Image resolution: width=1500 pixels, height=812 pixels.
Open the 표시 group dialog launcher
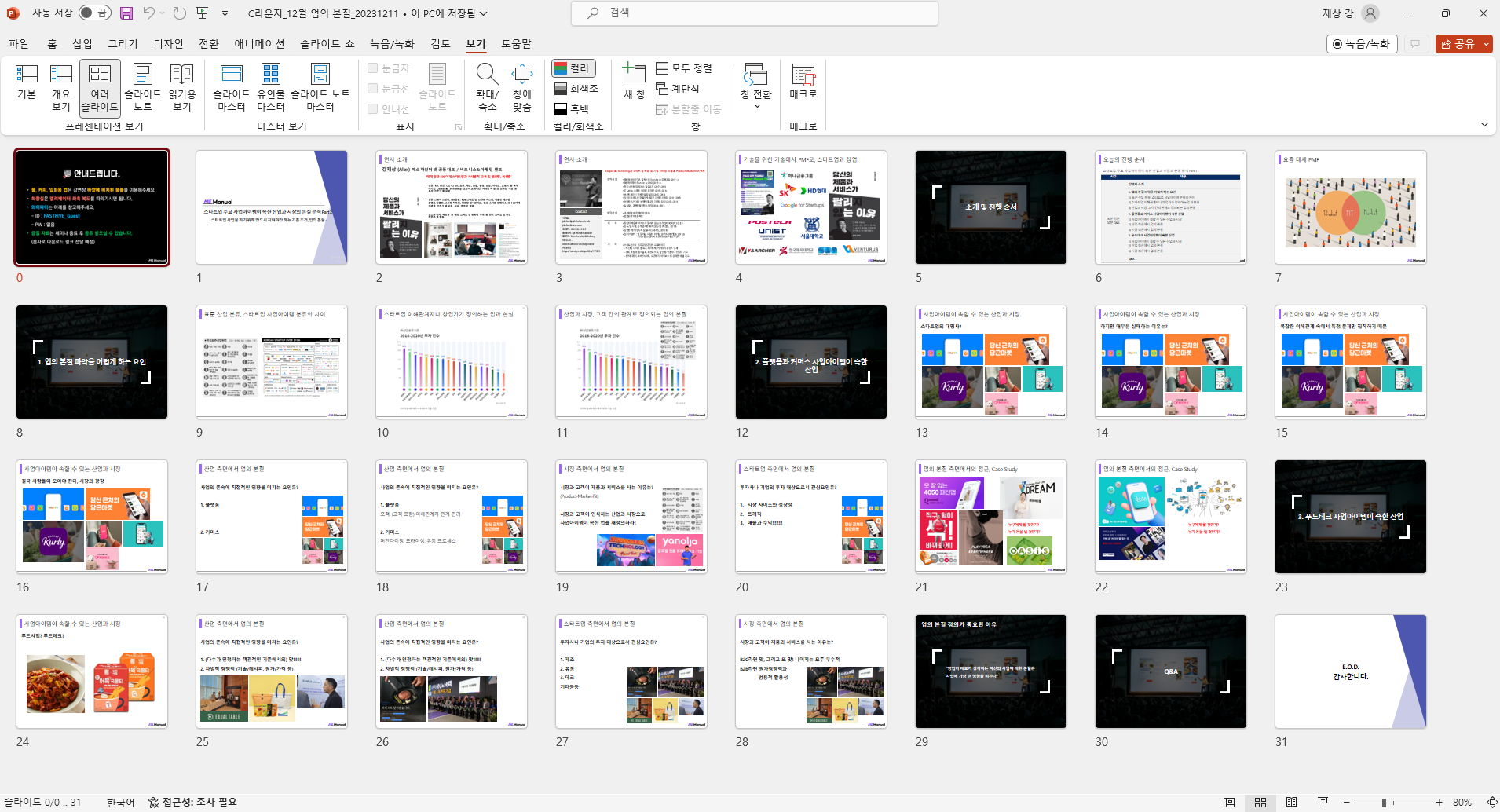(x=458, y=126)
